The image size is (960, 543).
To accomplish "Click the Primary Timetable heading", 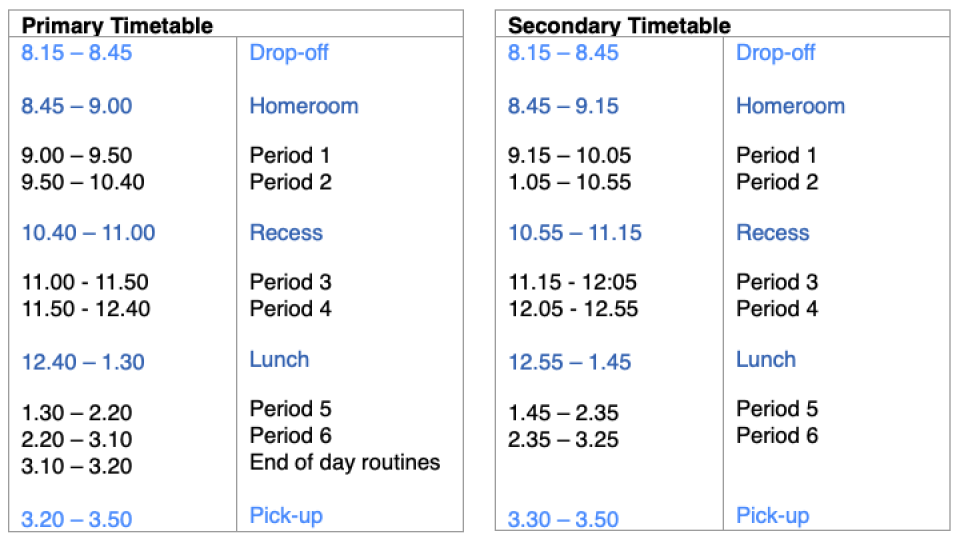I will coord(117,26).
